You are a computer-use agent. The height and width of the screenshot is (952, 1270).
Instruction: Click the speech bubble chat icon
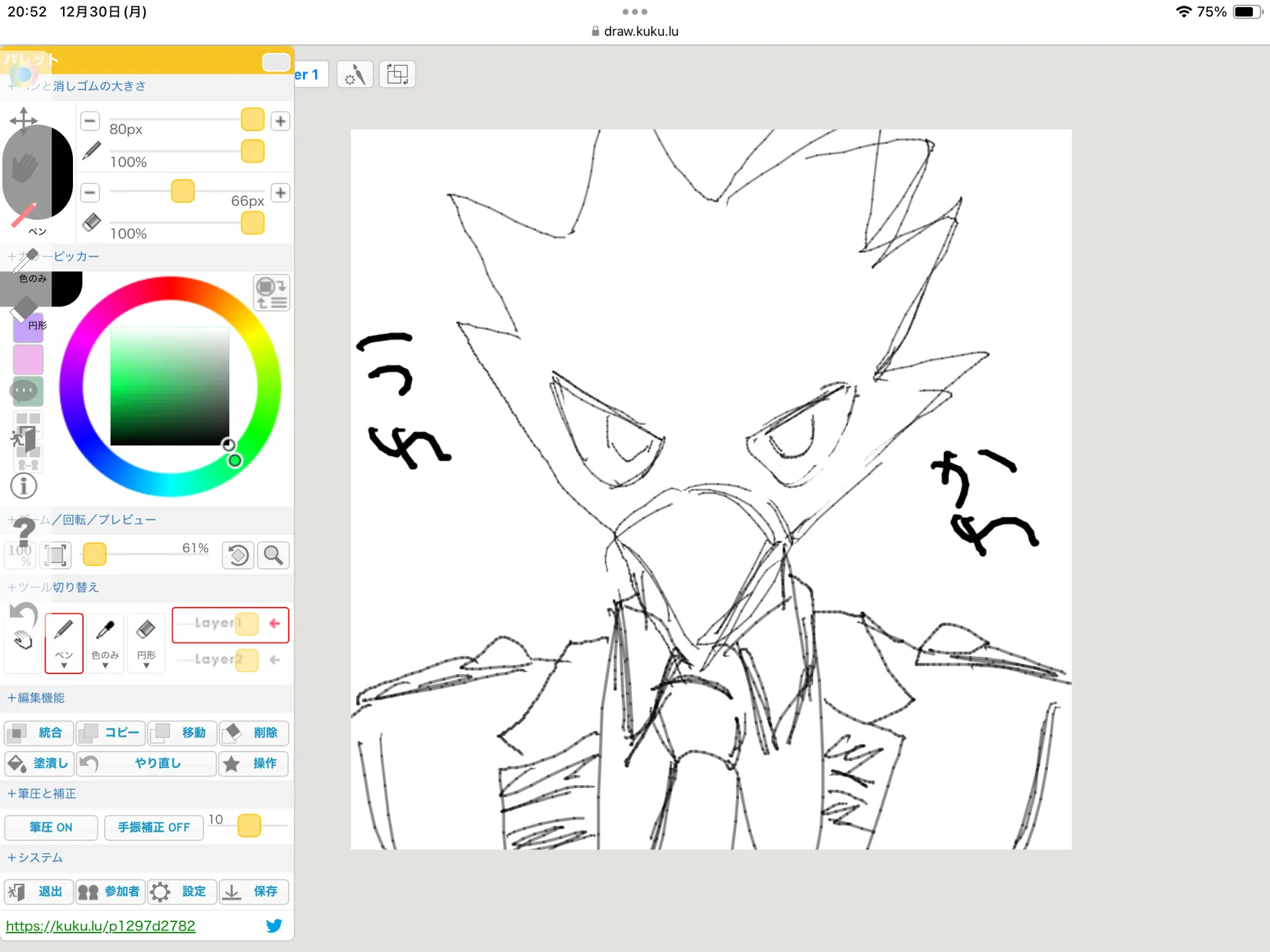[25, 390]
